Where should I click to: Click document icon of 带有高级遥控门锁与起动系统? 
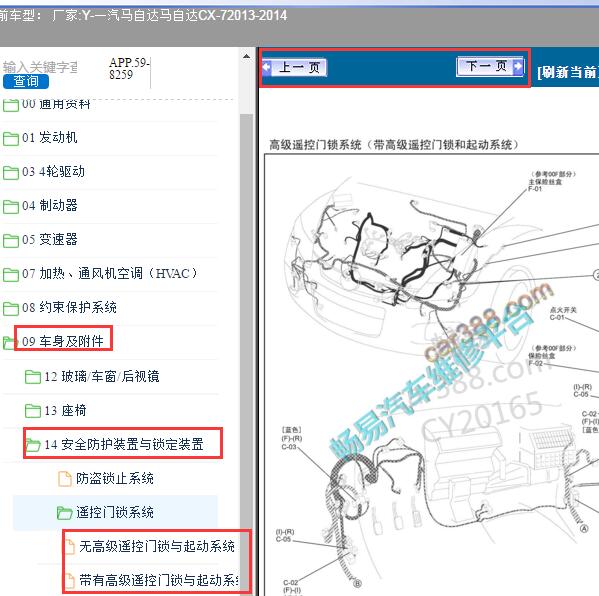coord(70,581)
